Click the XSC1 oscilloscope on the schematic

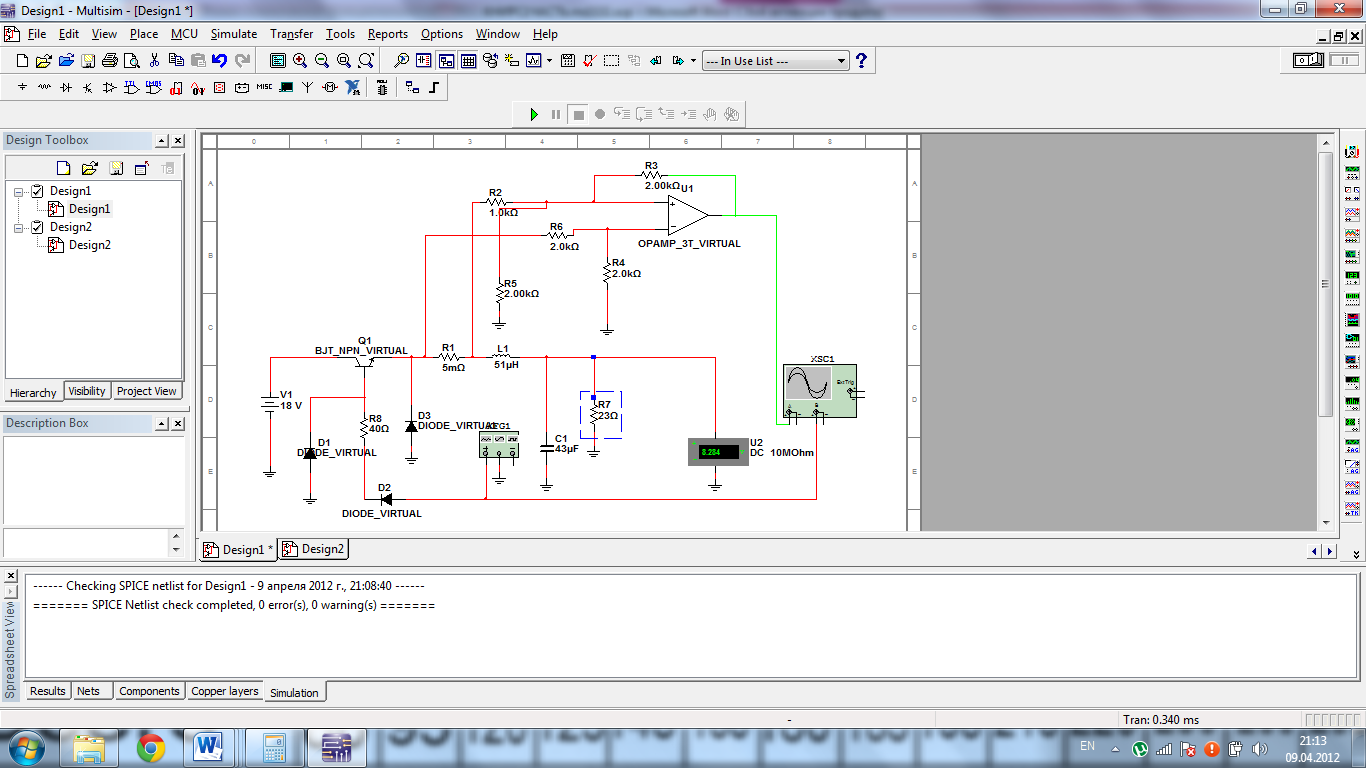point(820,392)
